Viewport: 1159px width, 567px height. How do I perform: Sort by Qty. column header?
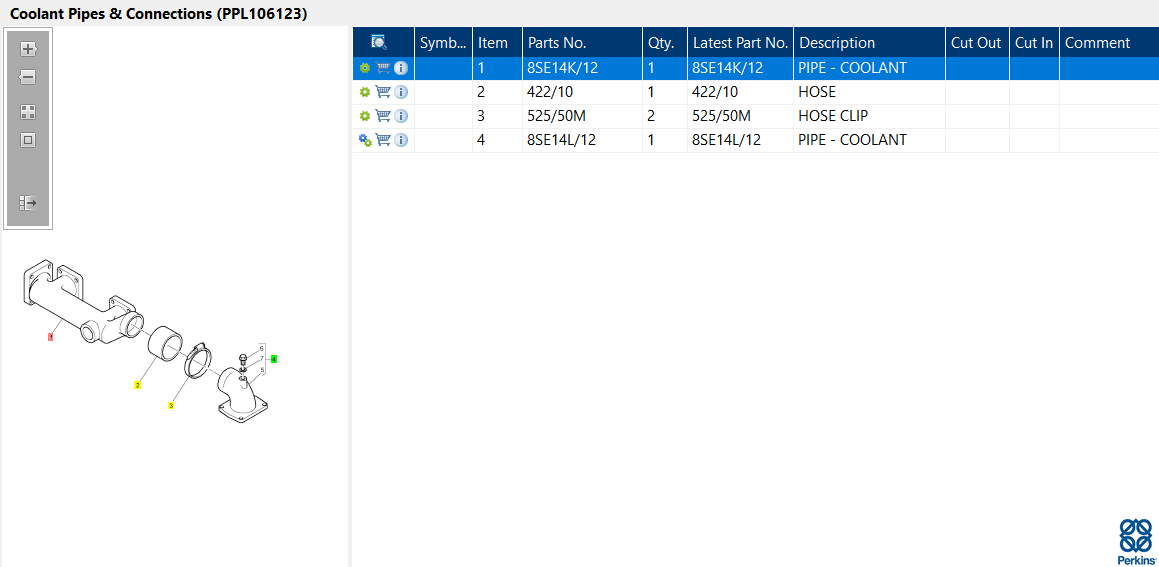coord(665,43)
